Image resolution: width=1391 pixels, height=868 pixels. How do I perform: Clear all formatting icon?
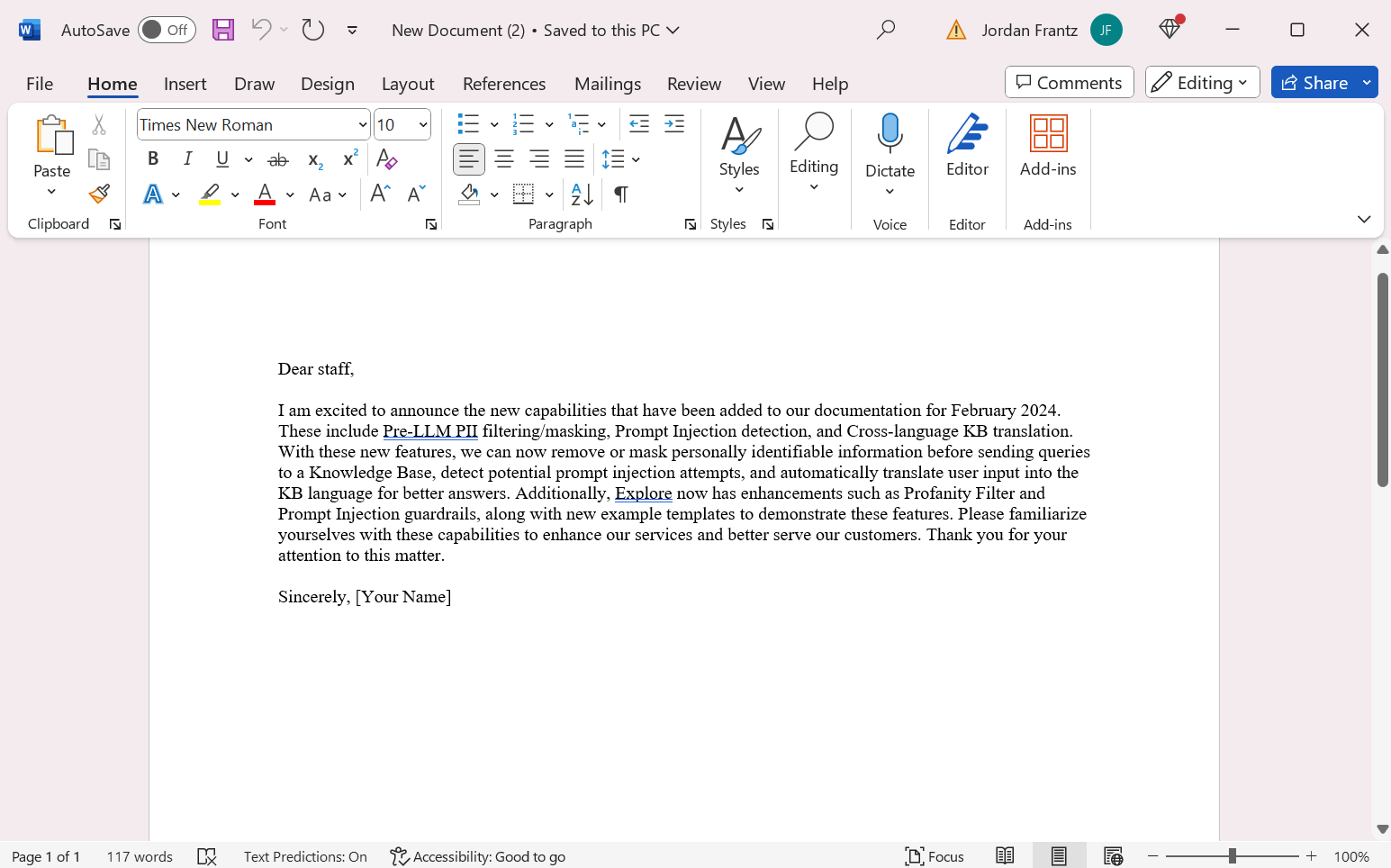pyautogui.click(x=387, y=159)
